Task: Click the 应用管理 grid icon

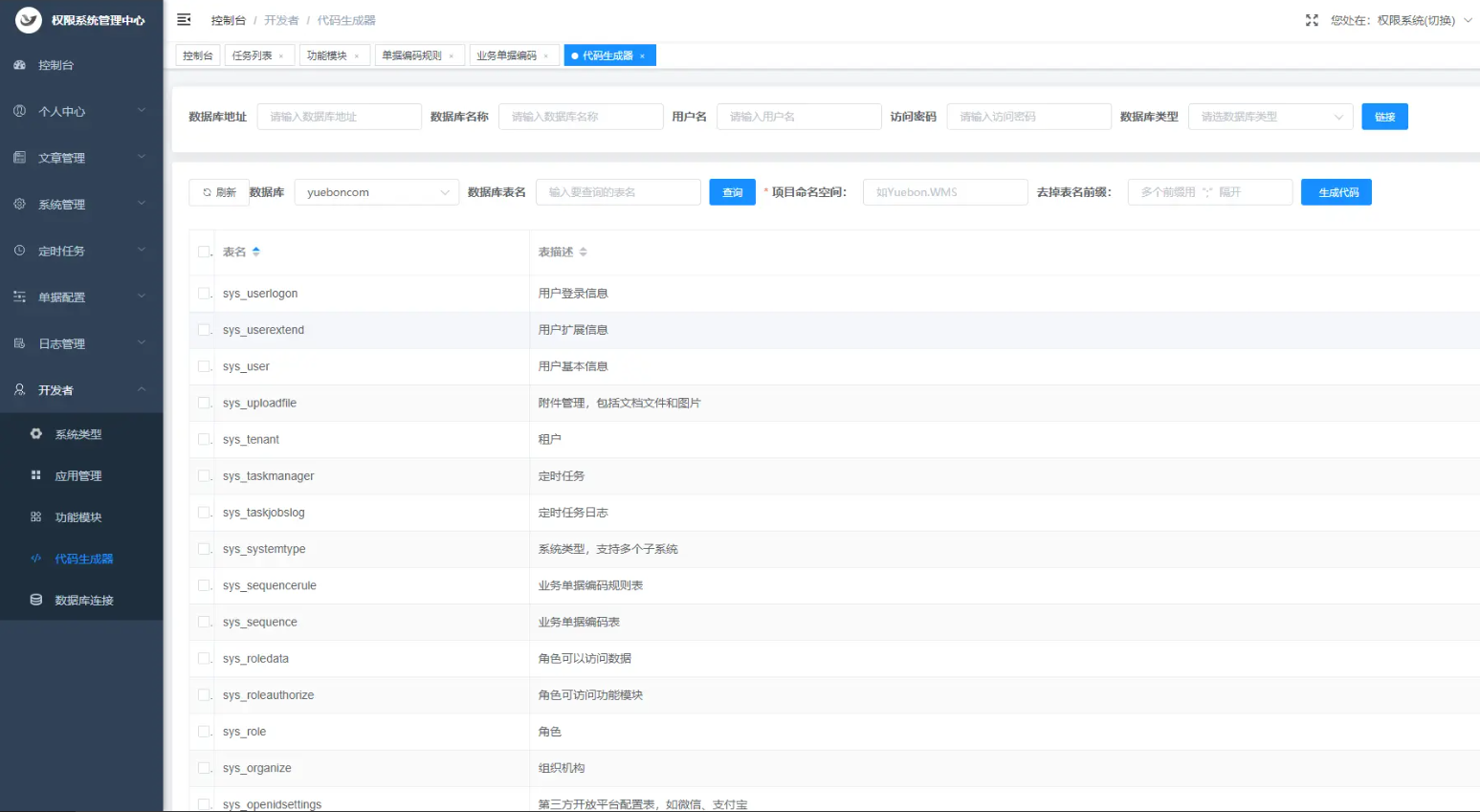Action: (36, 475)
